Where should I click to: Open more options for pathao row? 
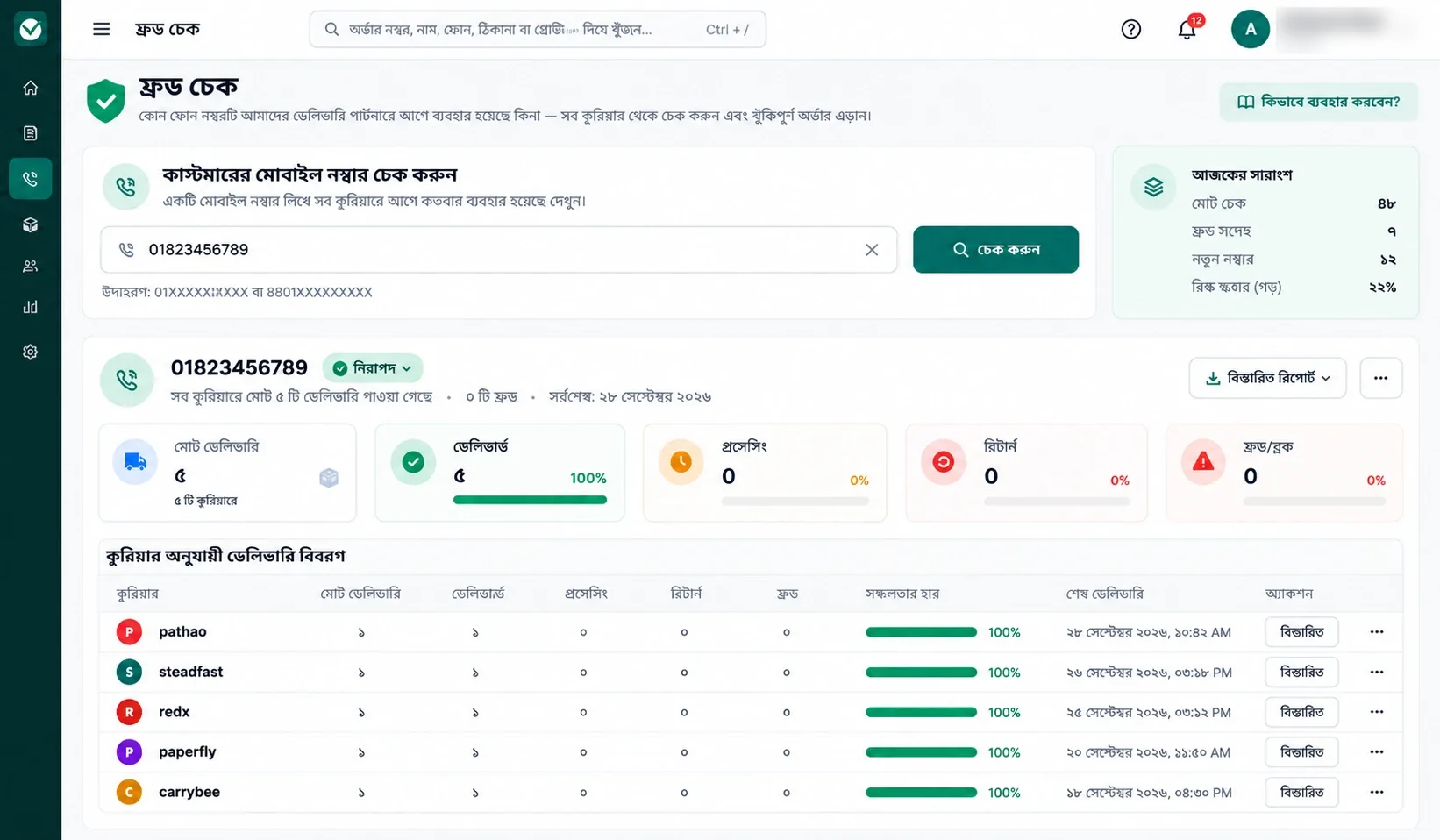coord(1377,632)
